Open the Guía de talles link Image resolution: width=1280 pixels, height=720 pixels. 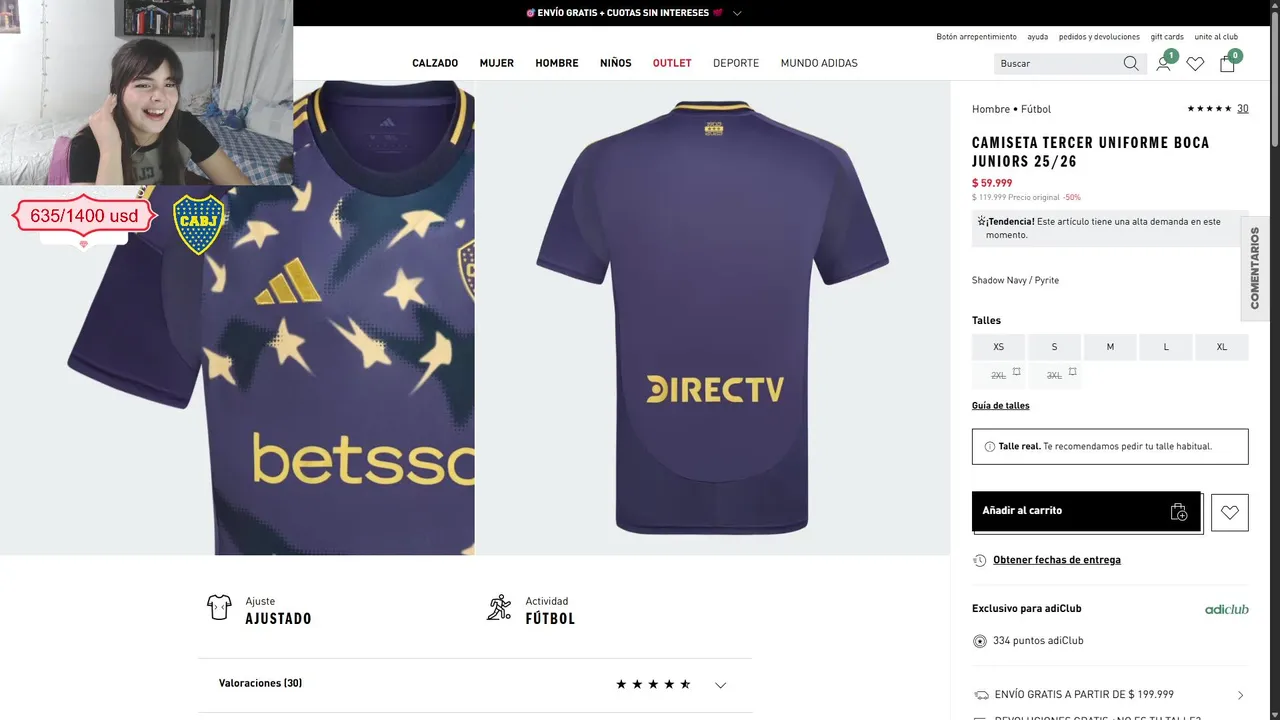click(1000, 406)
